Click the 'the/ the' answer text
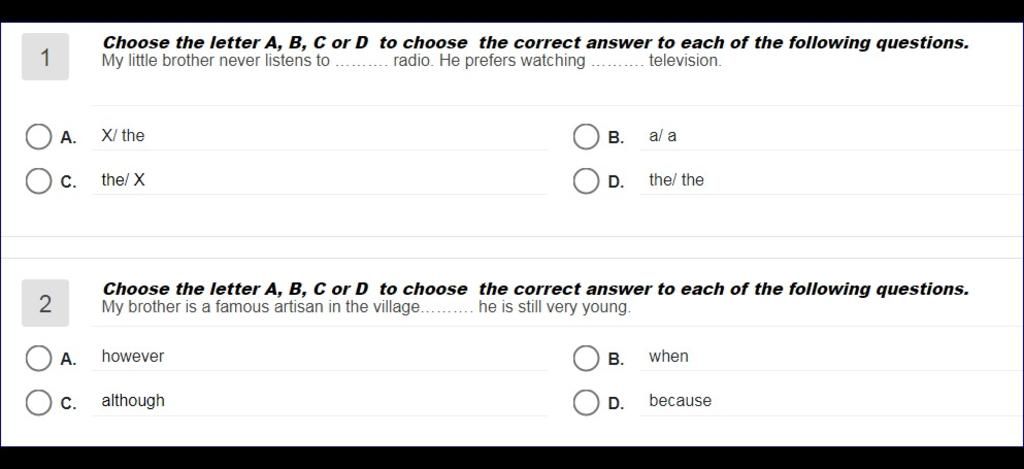1024x469 pixels. (677, 180)
